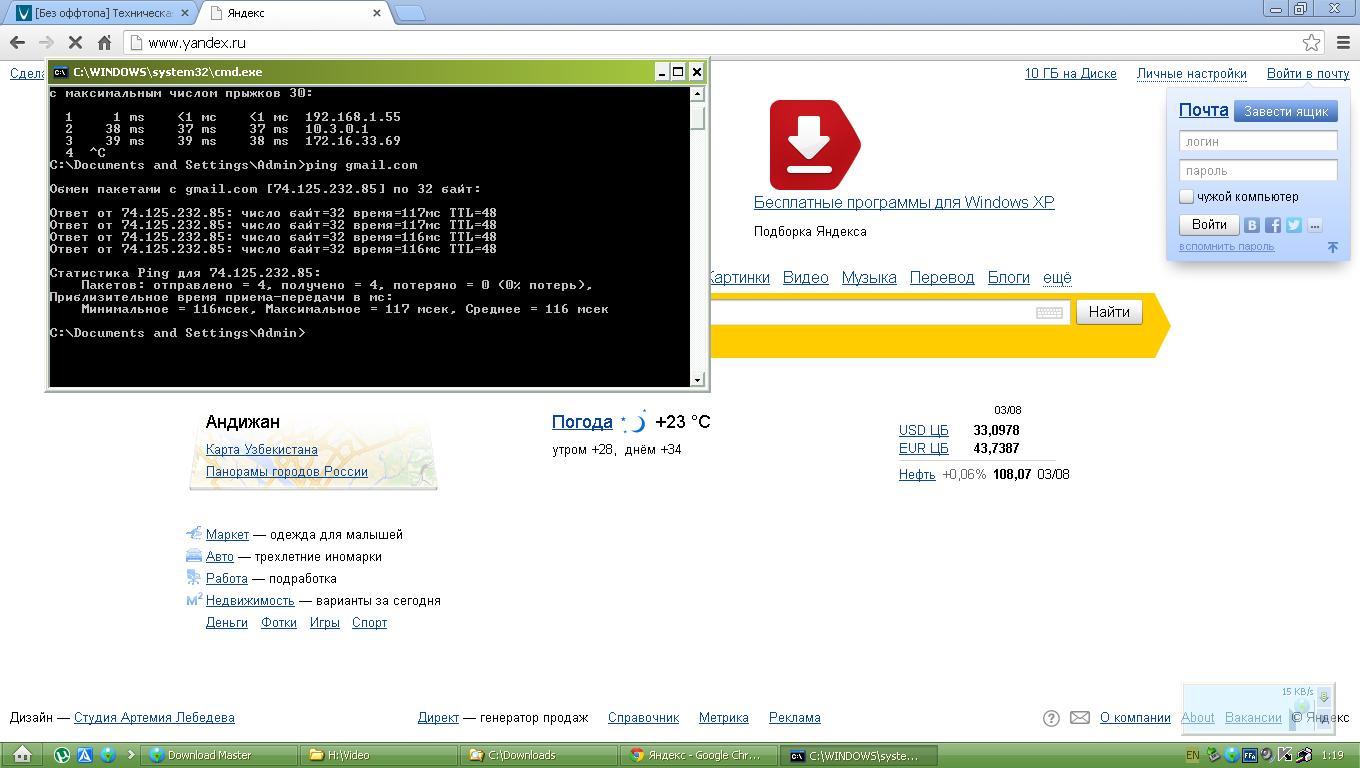Viewport: 1360px width, 768px height.
Task: Open the Перевод service tab
Action: pyautogui.click(x=941, y=277)
